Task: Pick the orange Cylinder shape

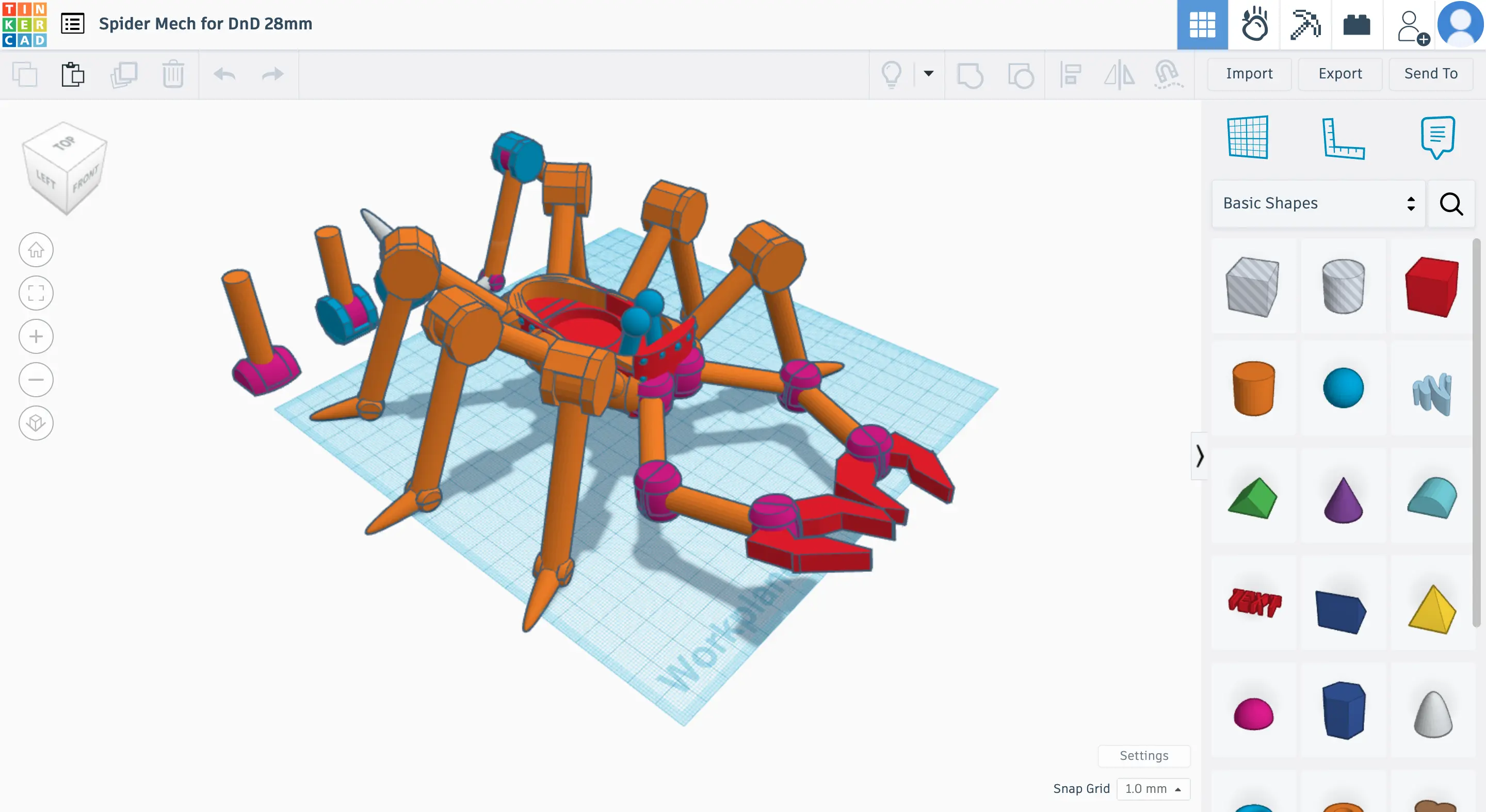Action: [1253, 388]
